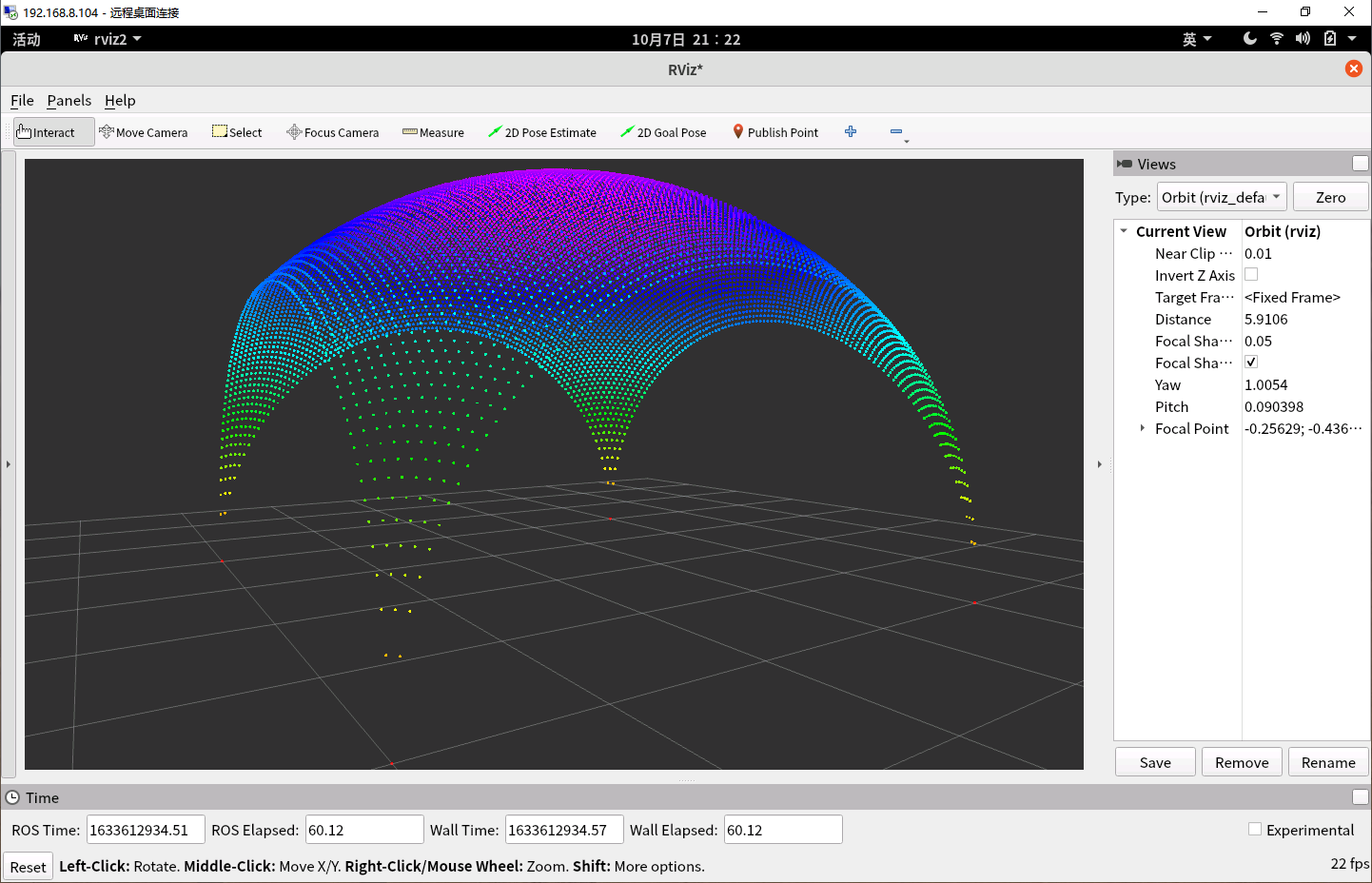Activate the Publish Point tool
This screenshot has height=883, width=1372.
[775, 132]
